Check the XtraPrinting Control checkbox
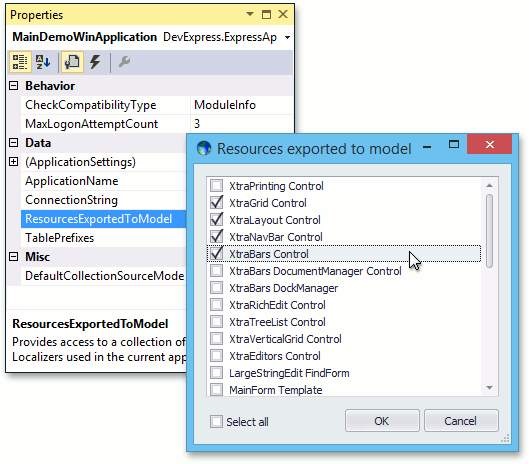 [216, 186]
